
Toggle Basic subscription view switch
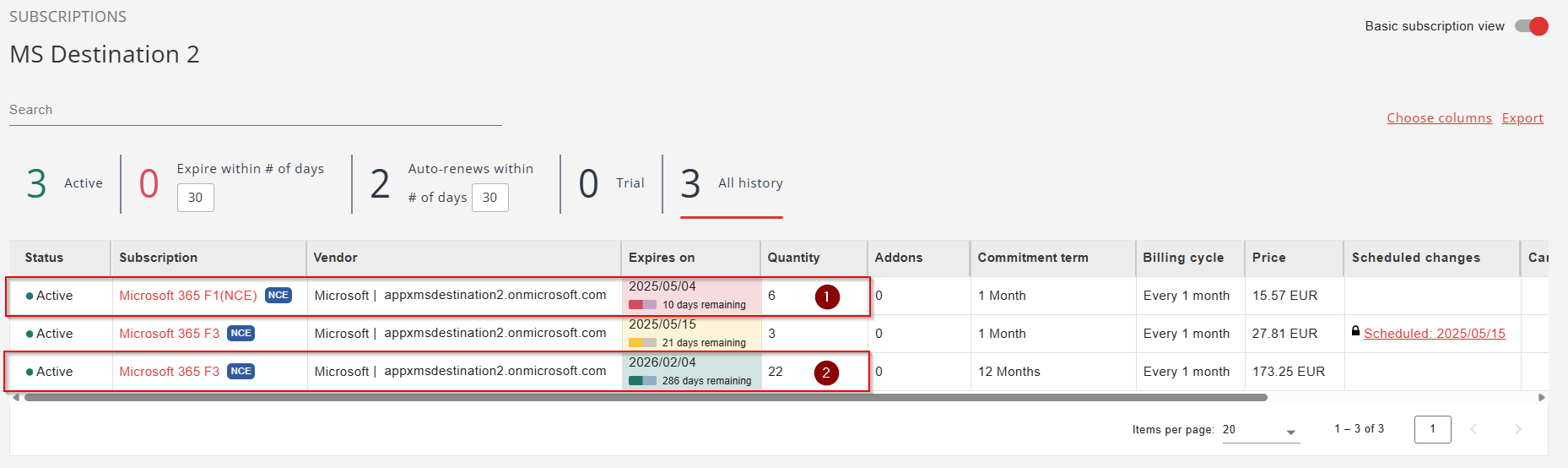point(1531,26)
